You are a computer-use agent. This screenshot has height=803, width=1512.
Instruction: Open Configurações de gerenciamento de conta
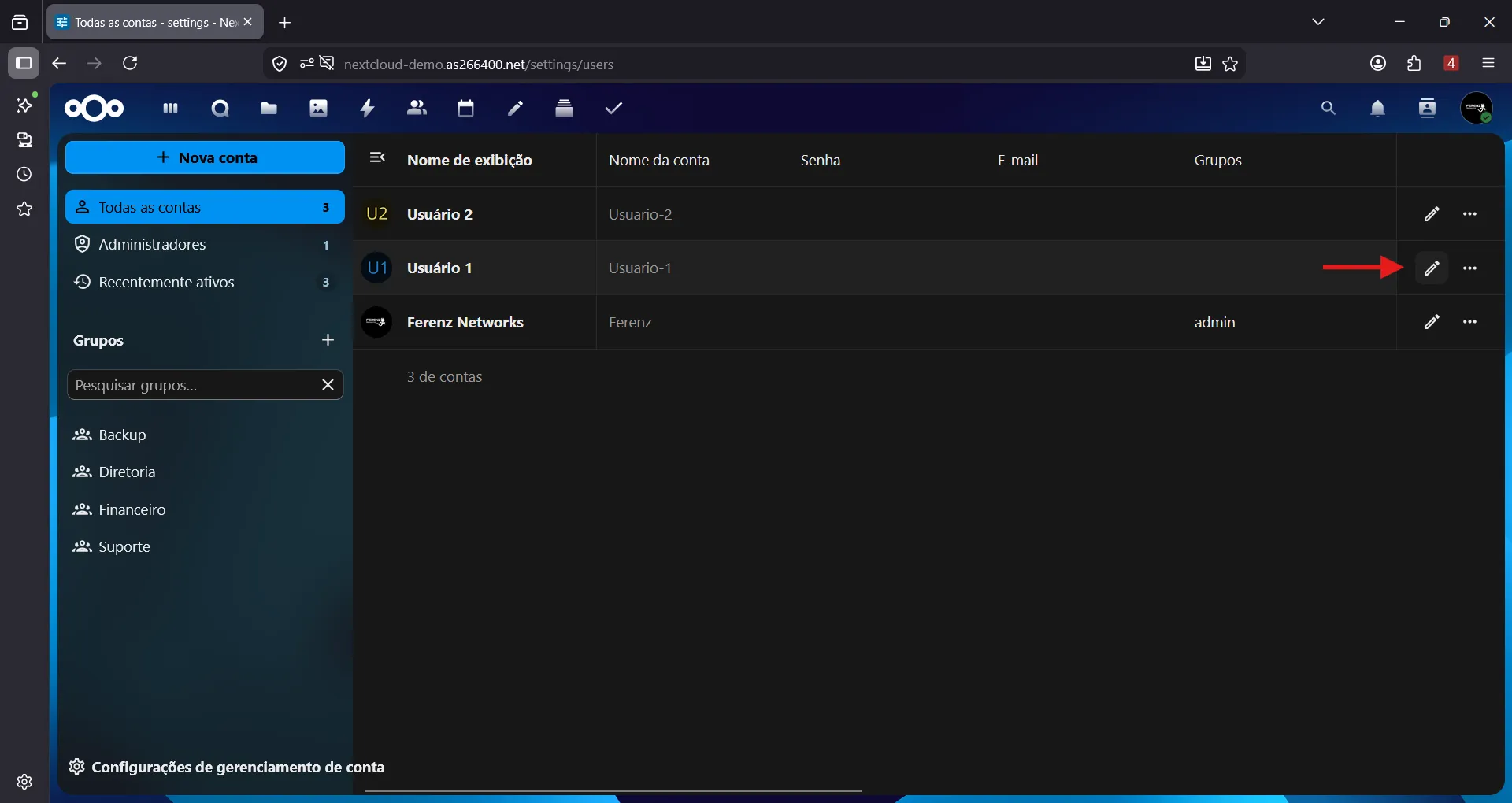point(227,767)
